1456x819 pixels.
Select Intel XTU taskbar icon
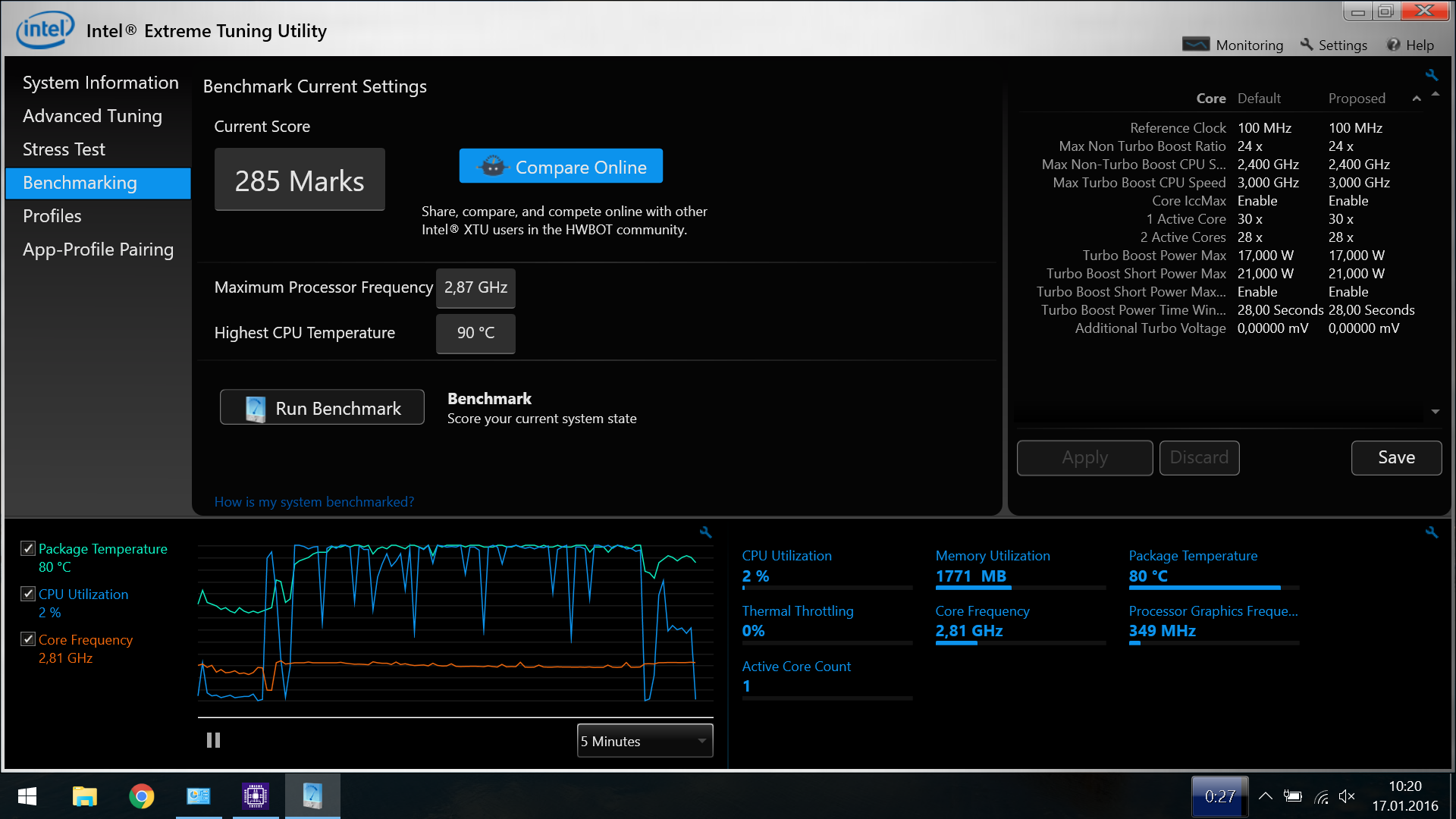tap(312, 796)
